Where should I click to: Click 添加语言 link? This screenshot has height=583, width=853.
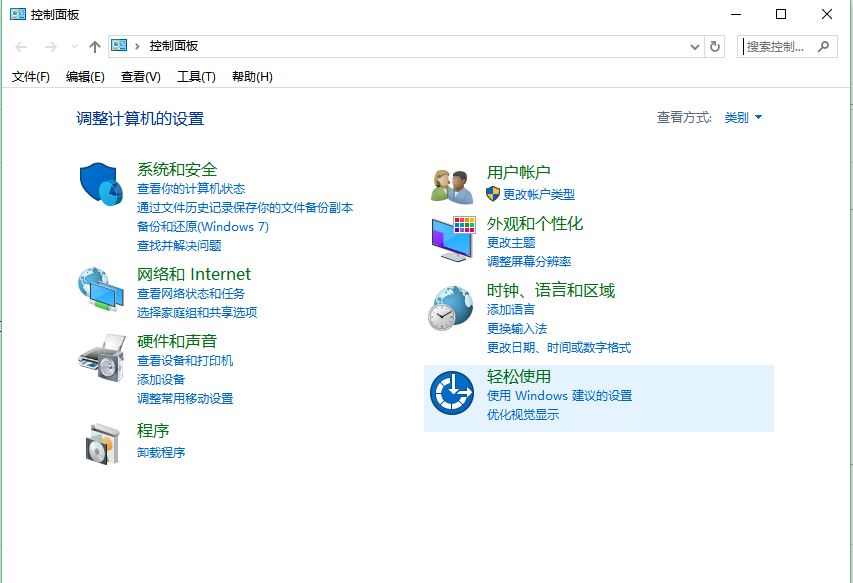click(511, 309)
